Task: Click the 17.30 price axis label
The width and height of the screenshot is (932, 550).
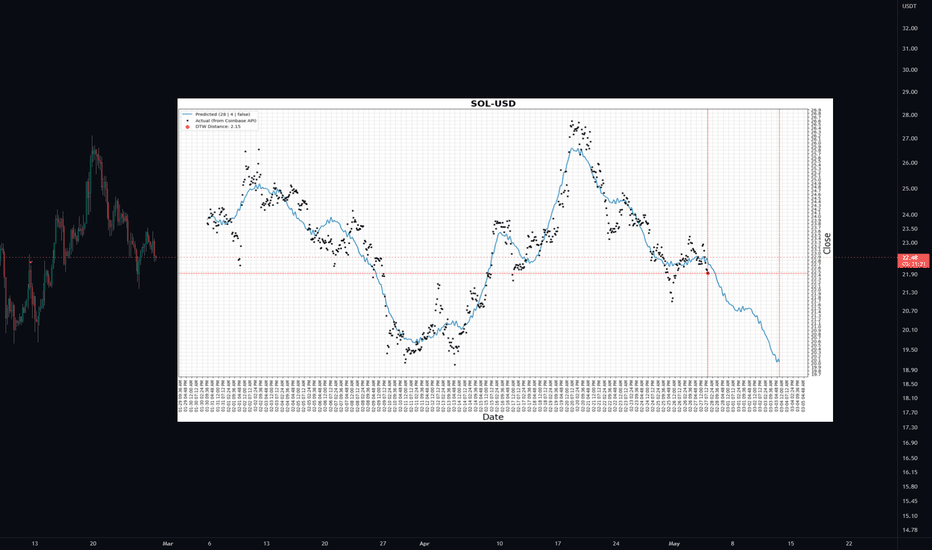Action: 909,428
